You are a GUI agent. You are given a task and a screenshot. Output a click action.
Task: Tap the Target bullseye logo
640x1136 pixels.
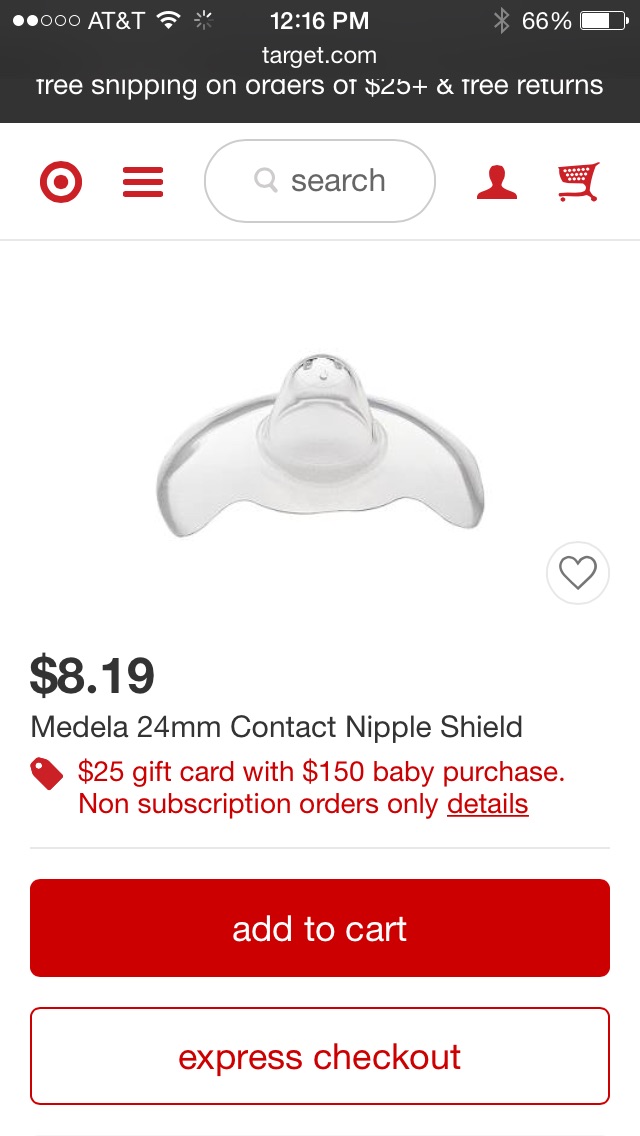coord(61,182)
